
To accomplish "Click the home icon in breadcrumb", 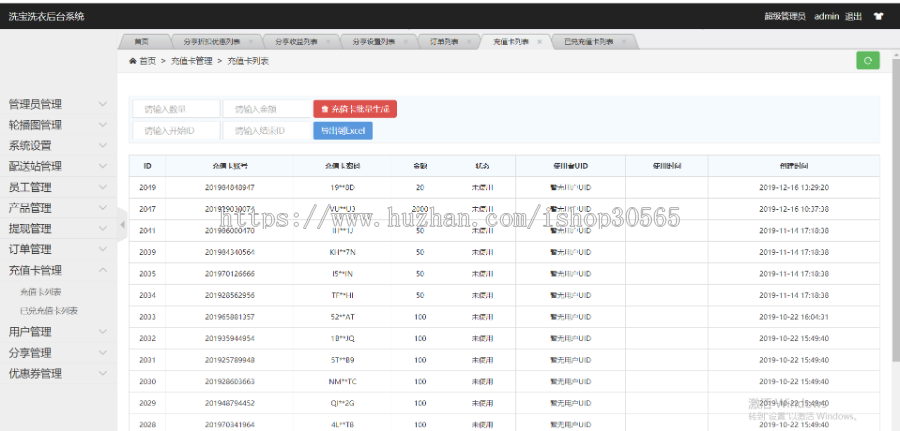I will 133,61.
